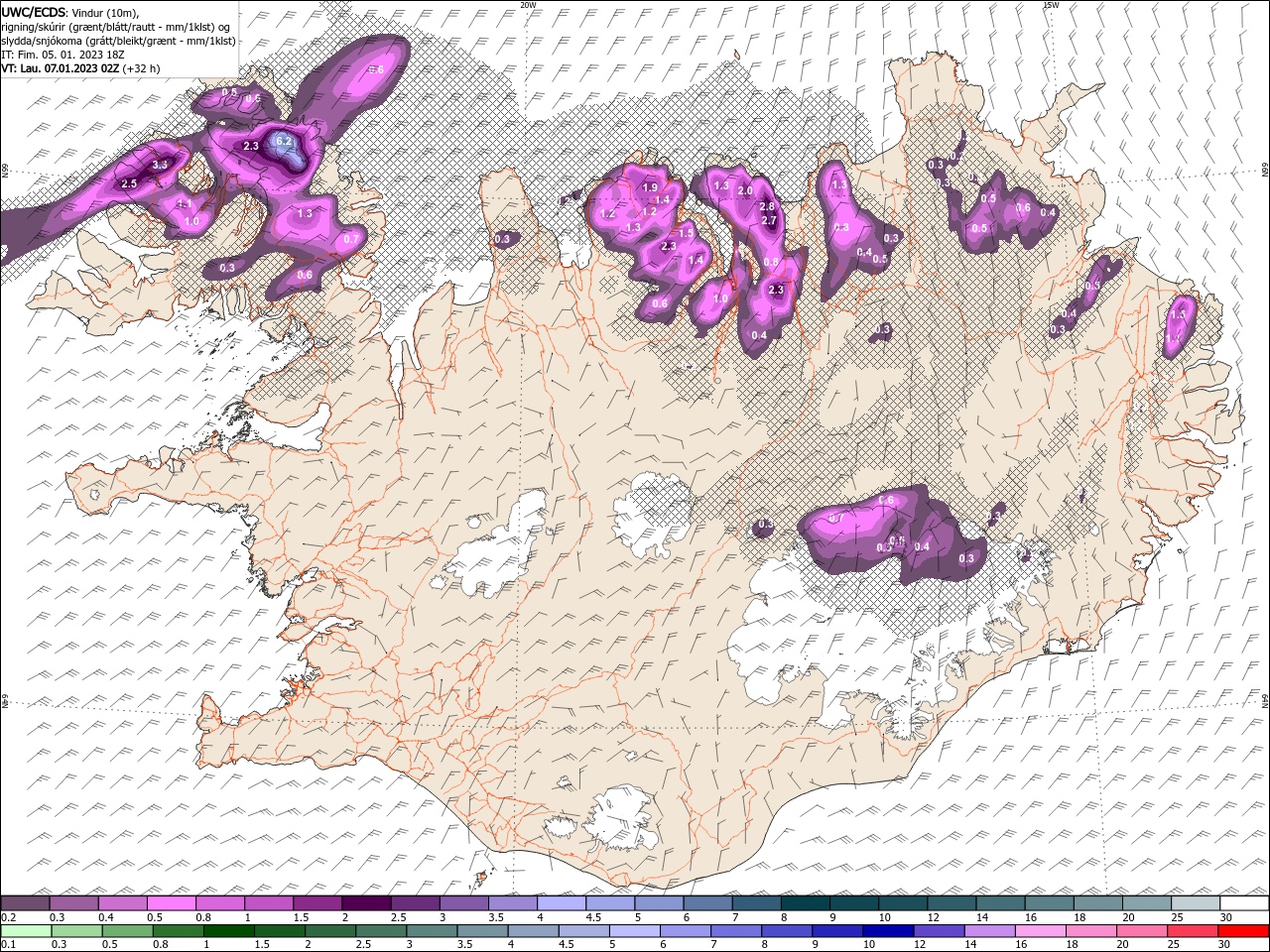The height and width of the screenshot is (952, 1270).
Task: Click the 6.2 precipitation maximum value
Action: pyautogui.click(x=284, y=142)
